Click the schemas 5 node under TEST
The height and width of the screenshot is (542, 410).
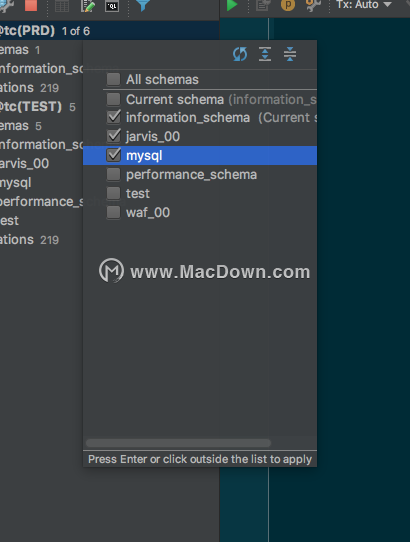pos(21,126)
